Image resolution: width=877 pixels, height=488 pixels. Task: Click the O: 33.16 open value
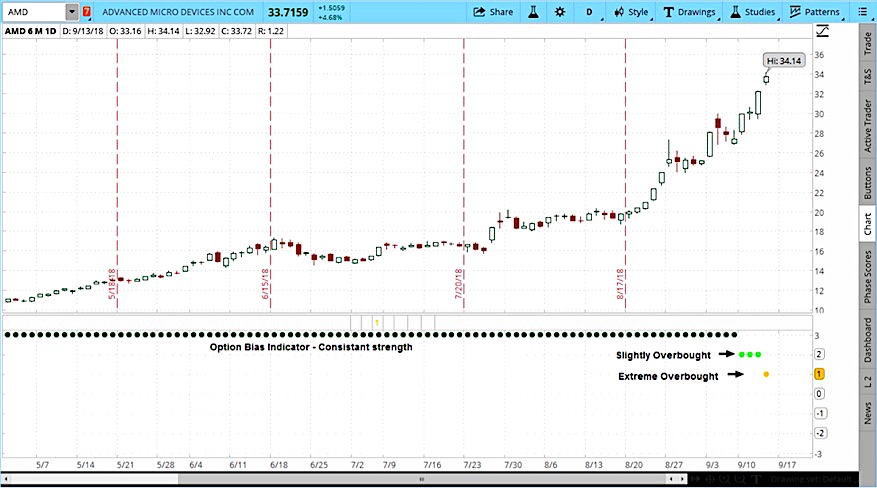125,31
